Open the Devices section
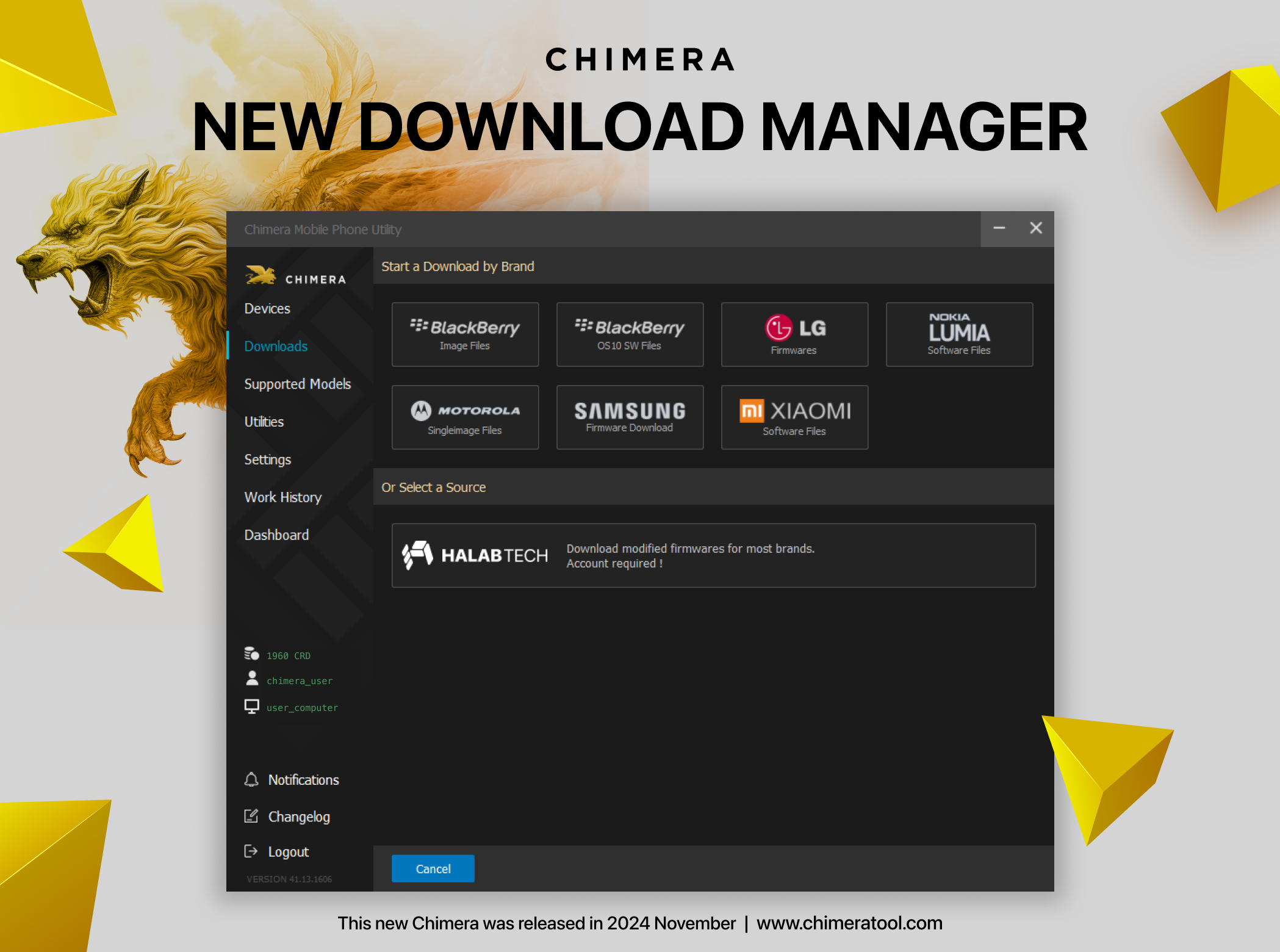Viewport: 1280px width, 952px height. pyautogui.click(x=267, y=308)
